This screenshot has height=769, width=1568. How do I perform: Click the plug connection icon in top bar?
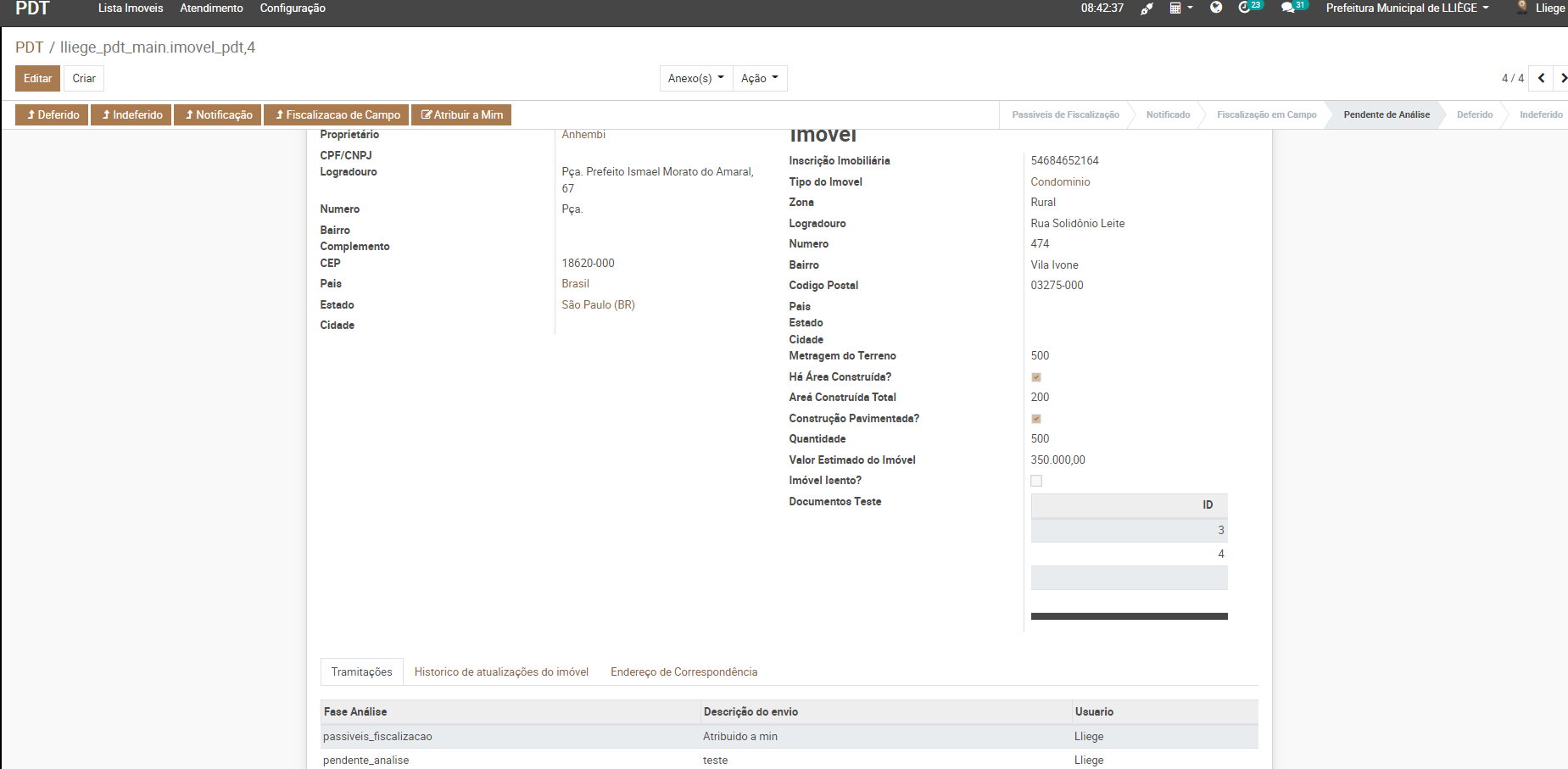1147,8
